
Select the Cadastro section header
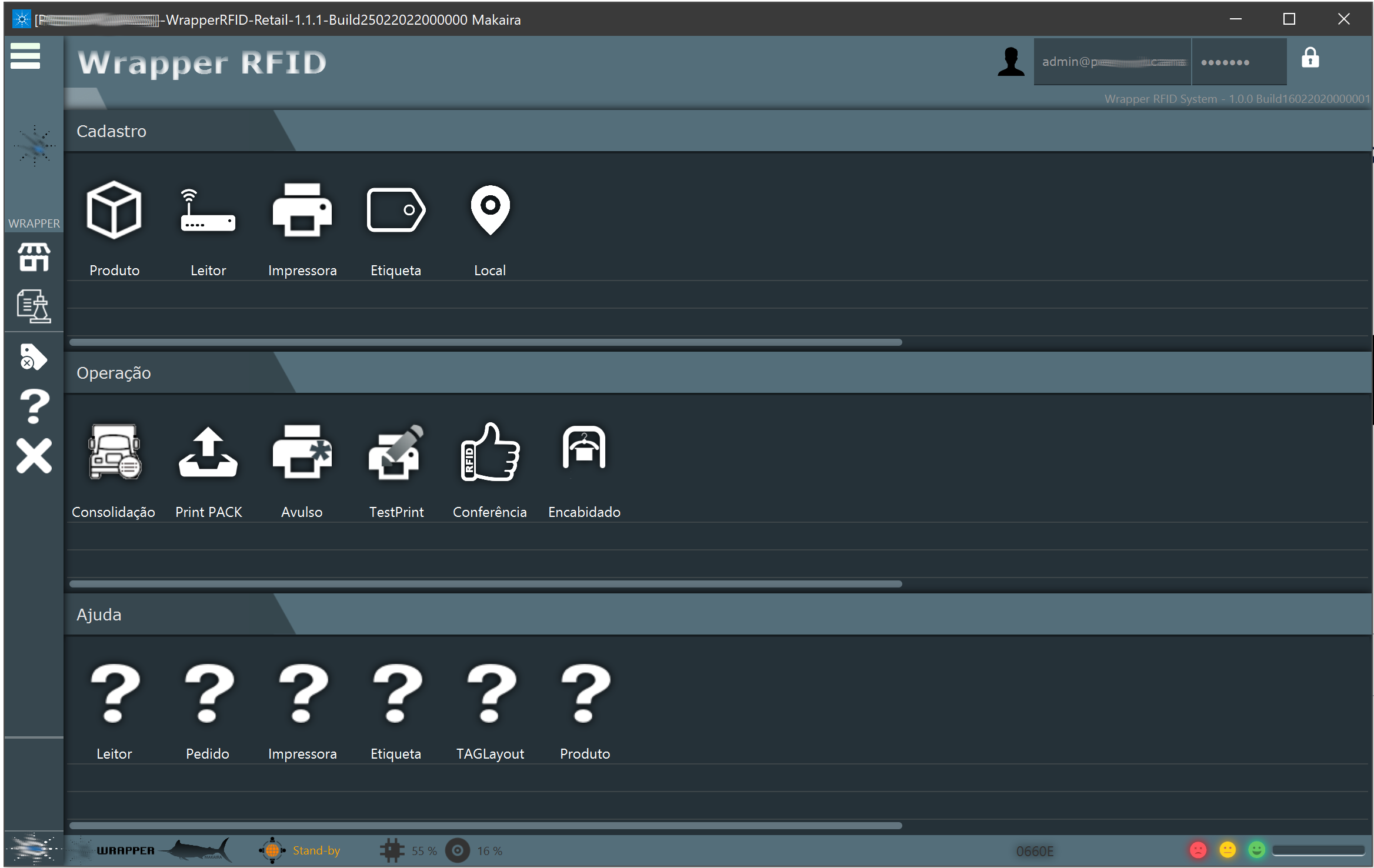[111, 131]
